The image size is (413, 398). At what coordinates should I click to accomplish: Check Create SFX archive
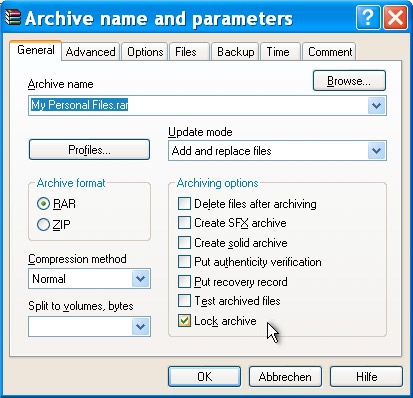click(x=232, y=223)
